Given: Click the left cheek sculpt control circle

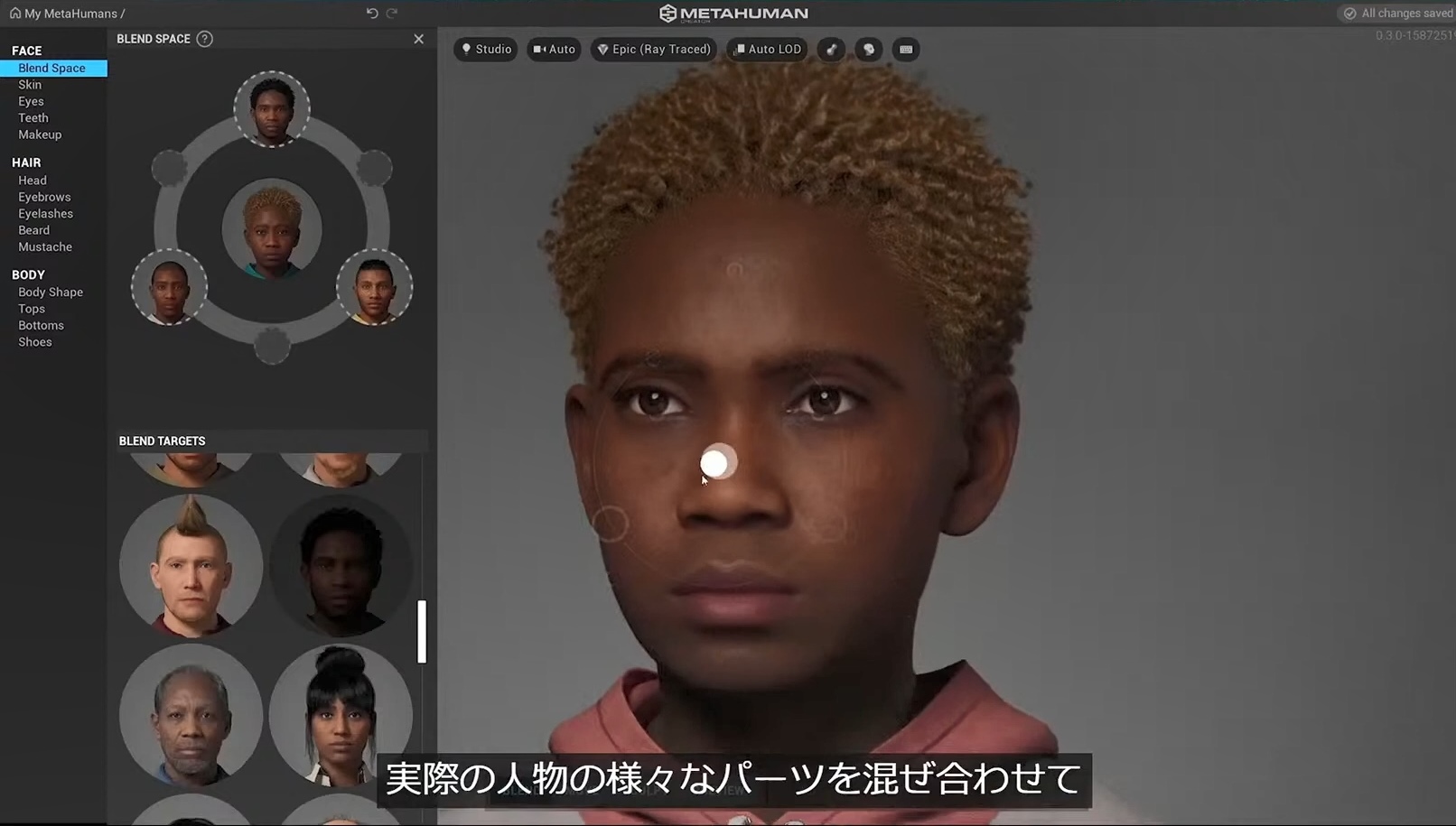Looking at the screenshot, I should pos(611,524).
